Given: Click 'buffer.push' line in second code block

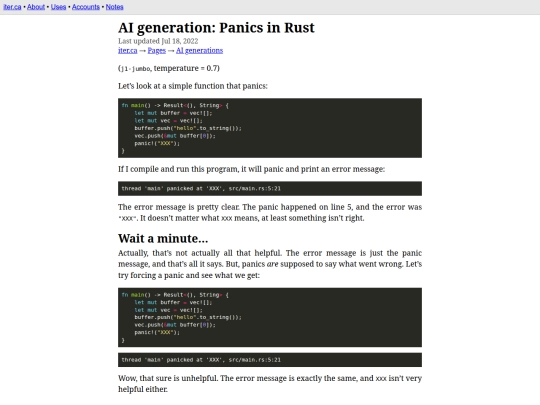Looking at the screenshot, I should point(188,317).
